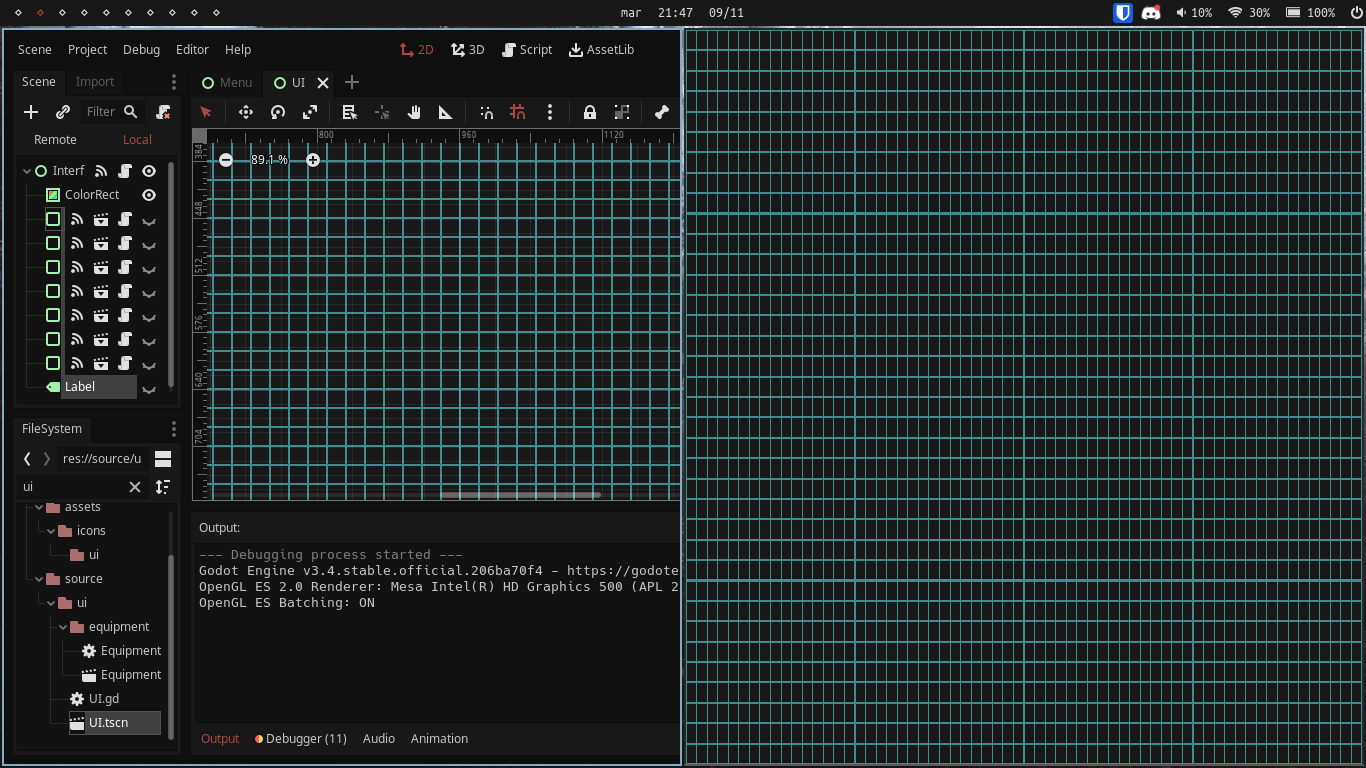
Task: Collapse the equipment folder
Action: click(x=63, y=627)
